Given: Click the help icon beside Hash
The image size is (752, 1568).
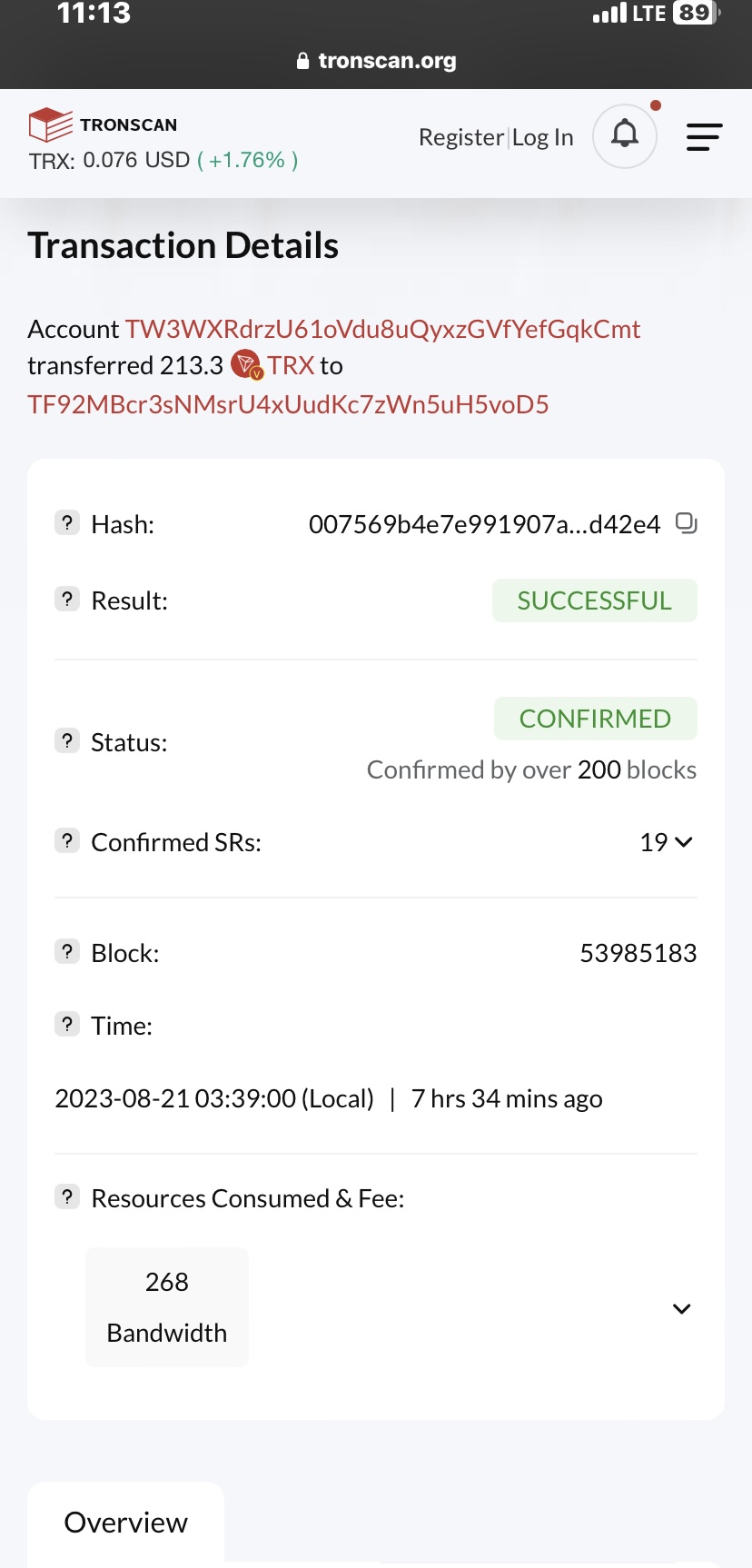Looking at the screenshot, I should pos(67,523).
